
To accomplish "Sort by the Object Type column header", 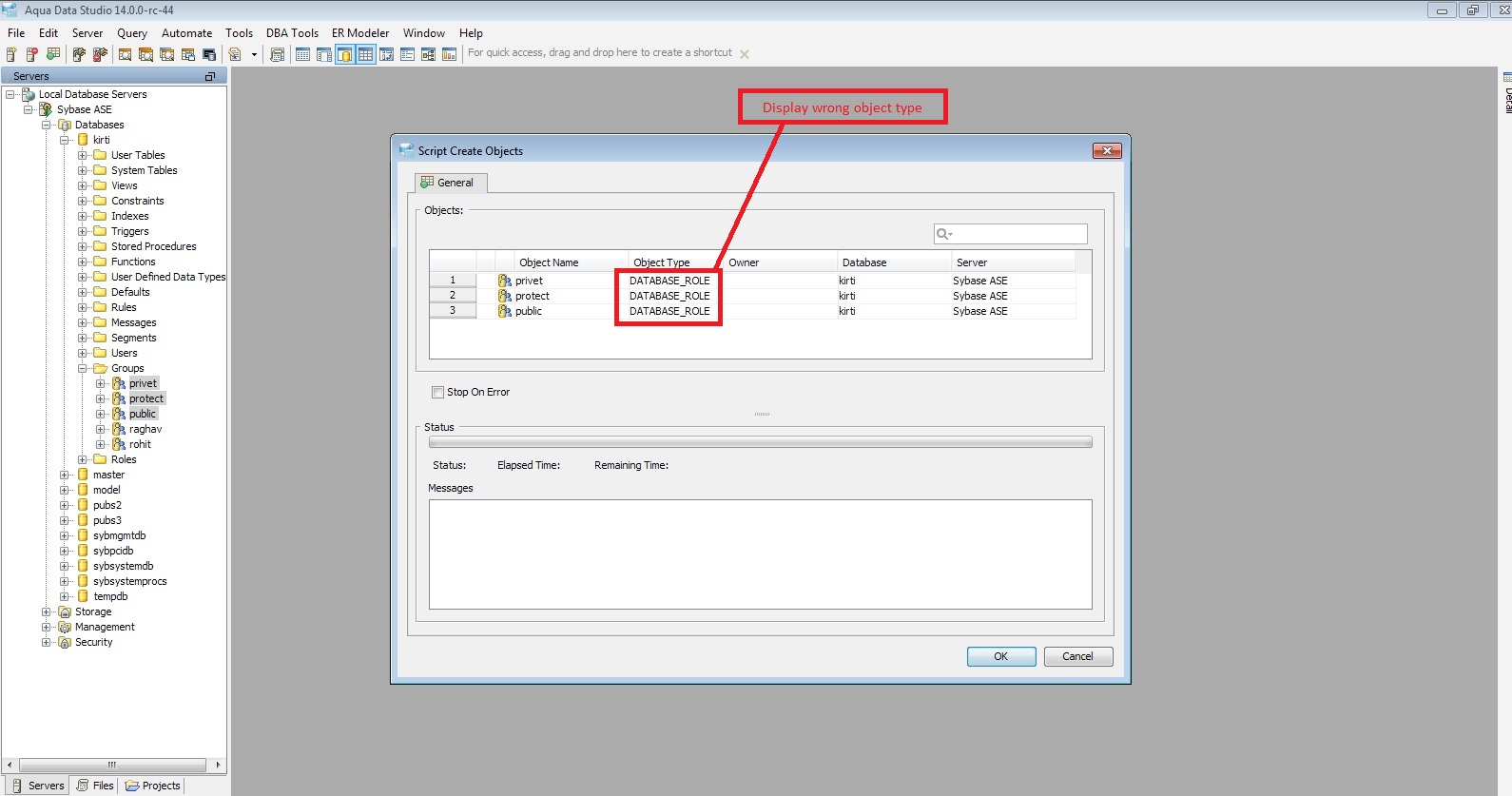I will click(675, 262).
